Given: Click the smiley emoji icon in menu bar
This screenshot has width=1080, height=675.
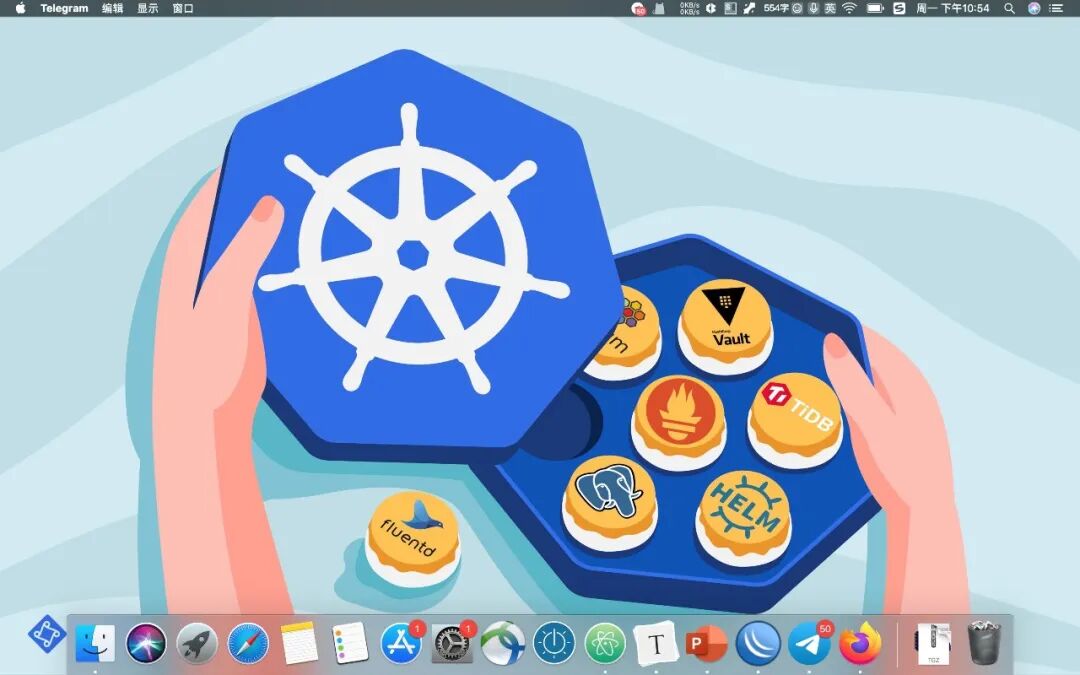Looking at the screenshot, I should click(x=797, y=8).
